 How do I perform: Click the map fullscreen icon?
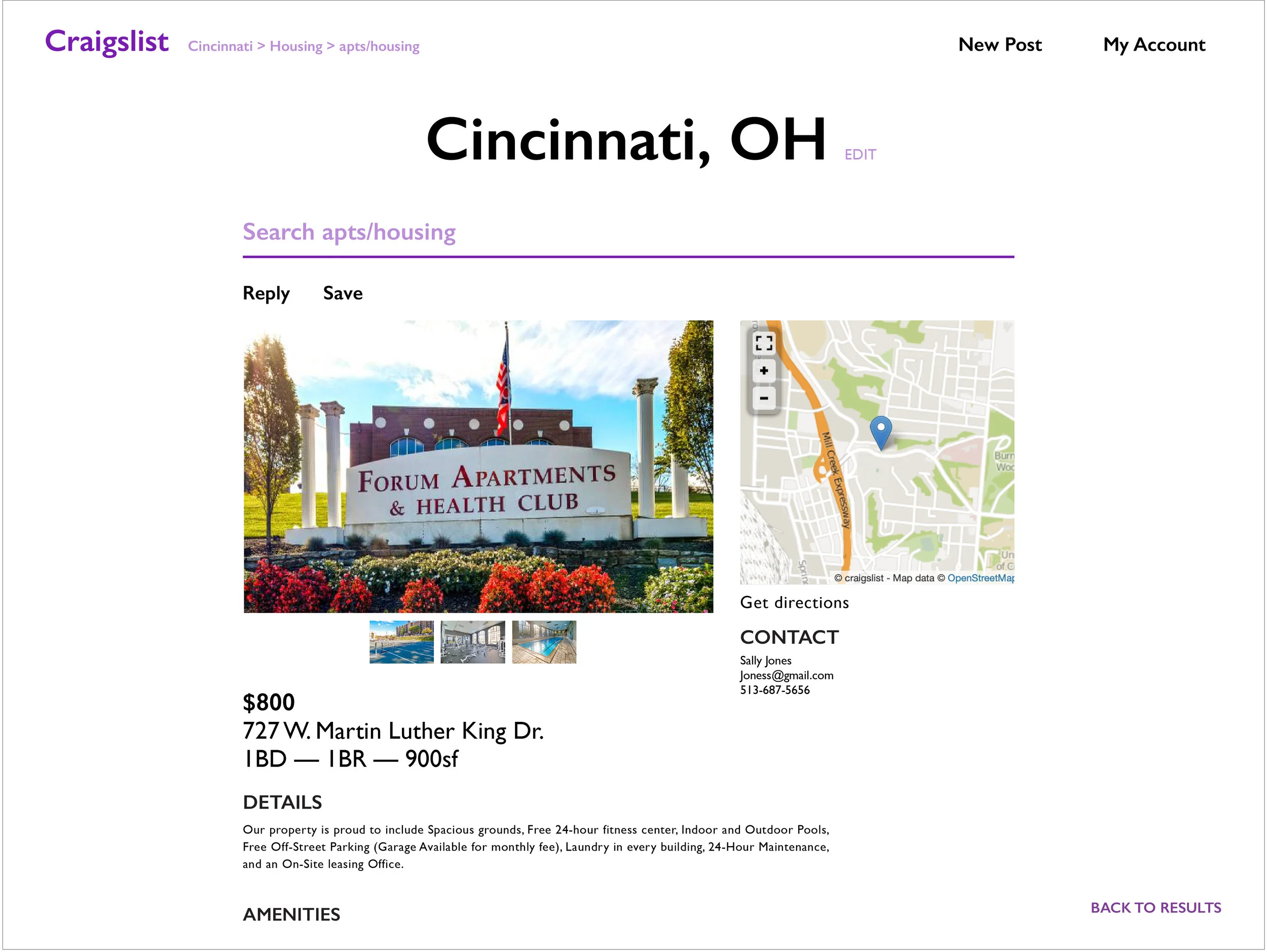click(764, 343)
